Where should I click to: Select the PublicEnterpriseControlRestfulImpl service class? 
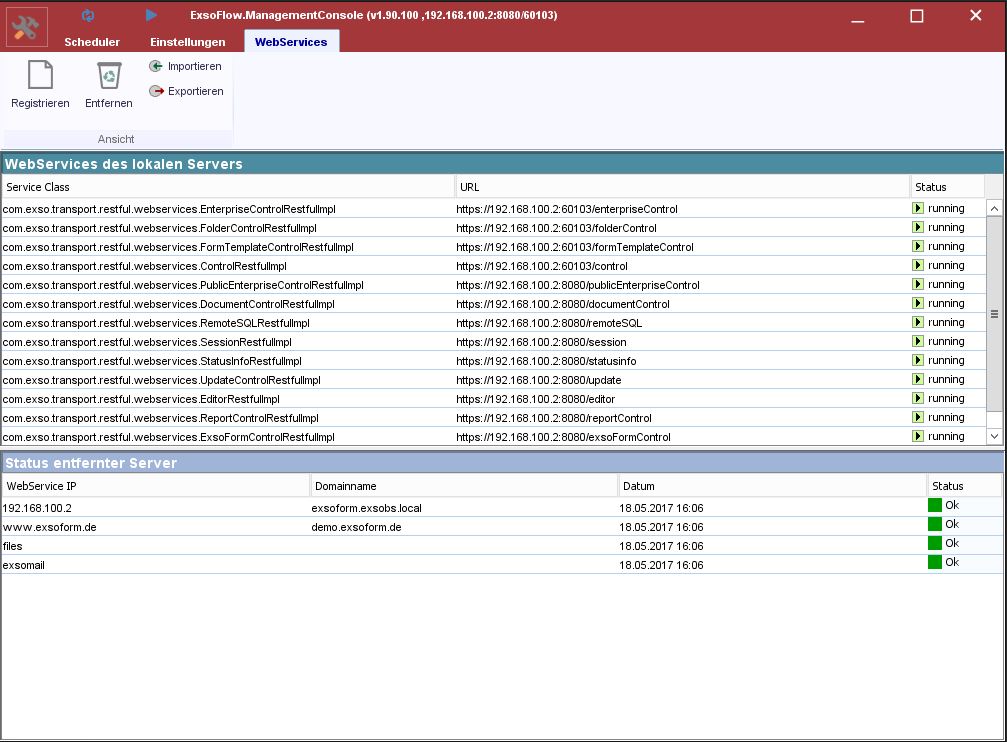click(183, 285)
